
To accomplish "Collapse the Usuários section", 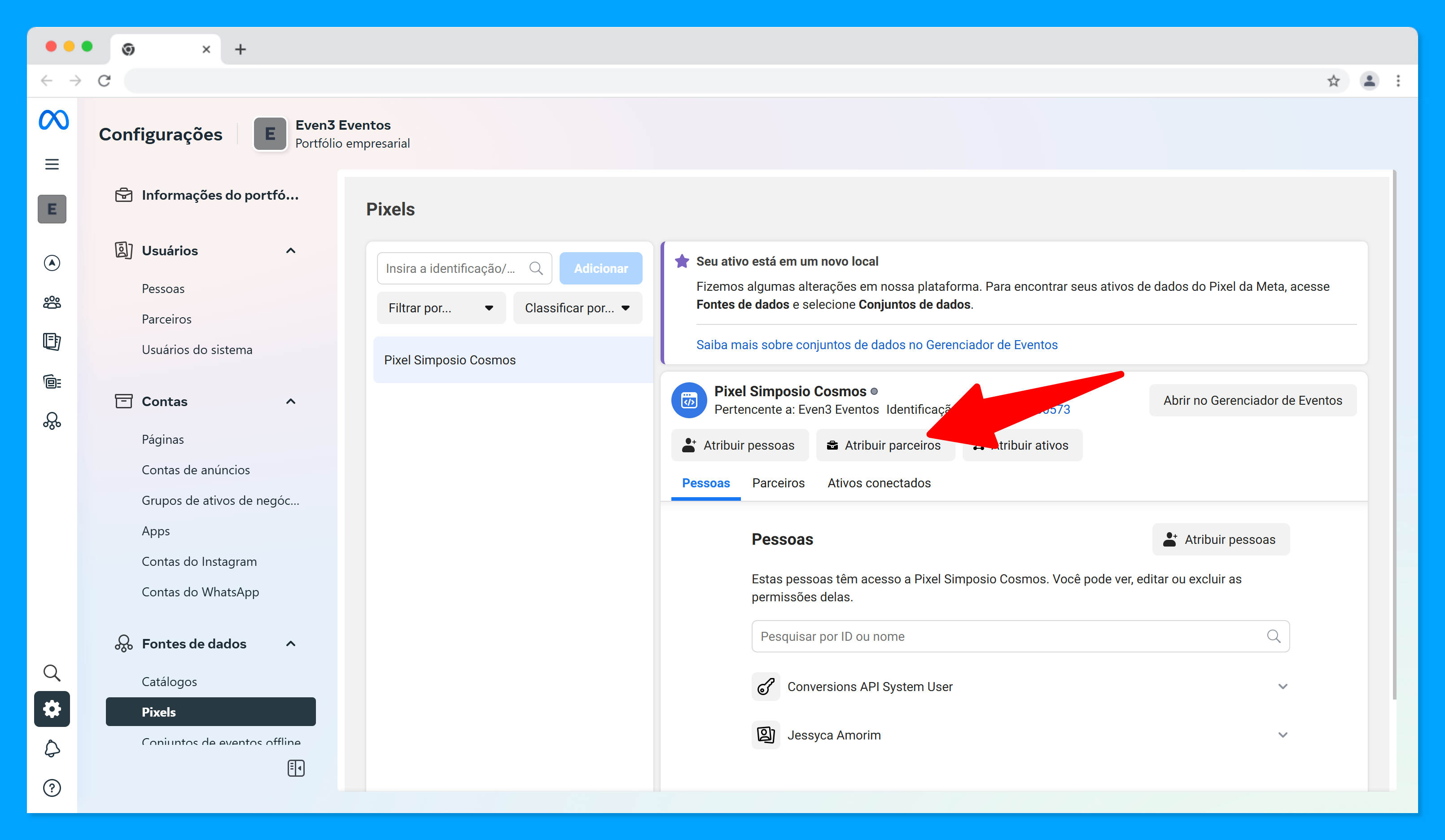I will (291, 250).
